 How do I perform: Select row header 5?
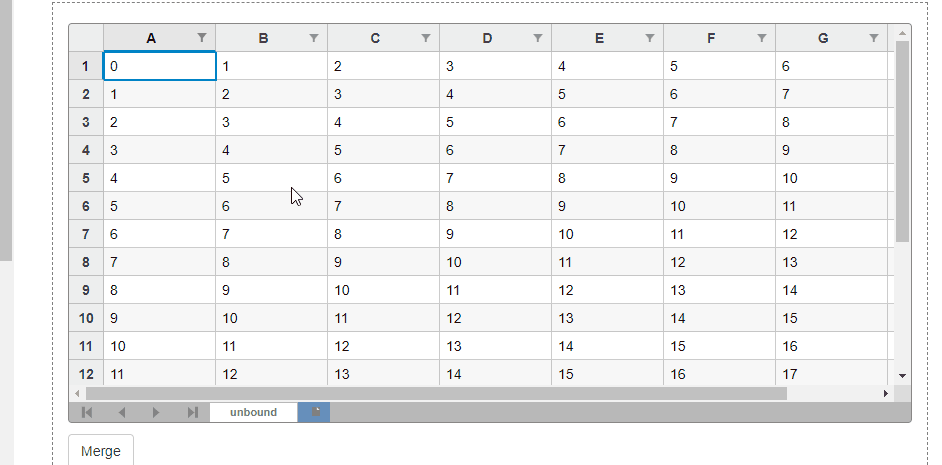tap(86, 178)
